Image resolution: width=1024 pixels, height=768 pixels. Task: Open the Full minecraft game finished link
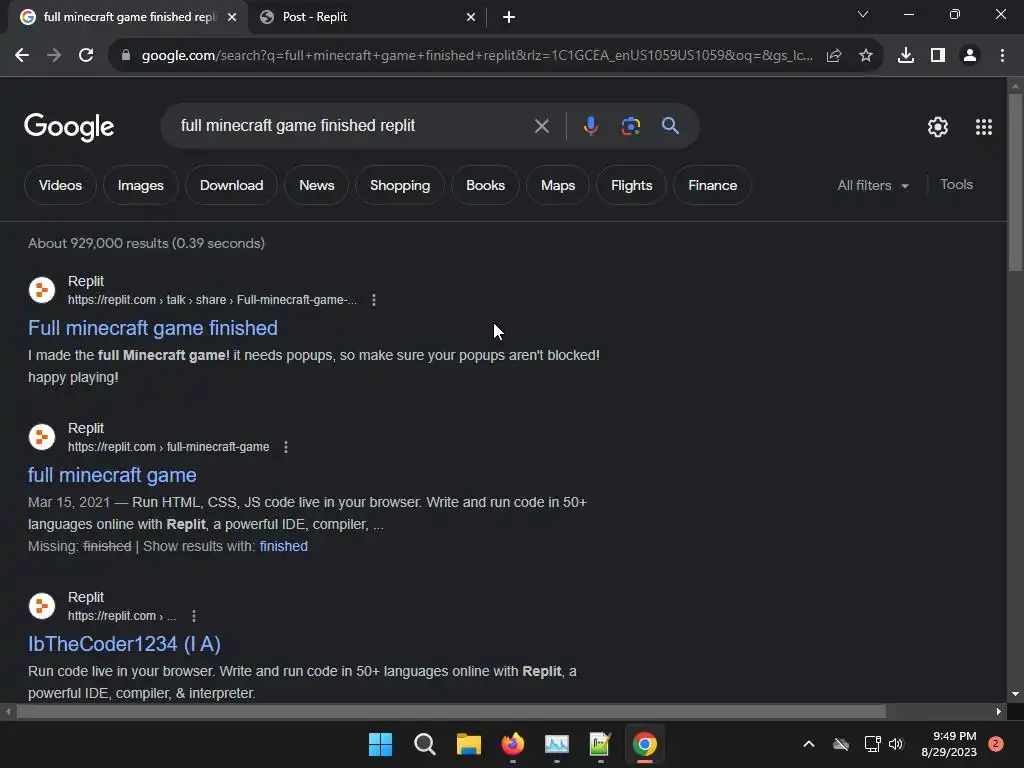coord(153,328)
